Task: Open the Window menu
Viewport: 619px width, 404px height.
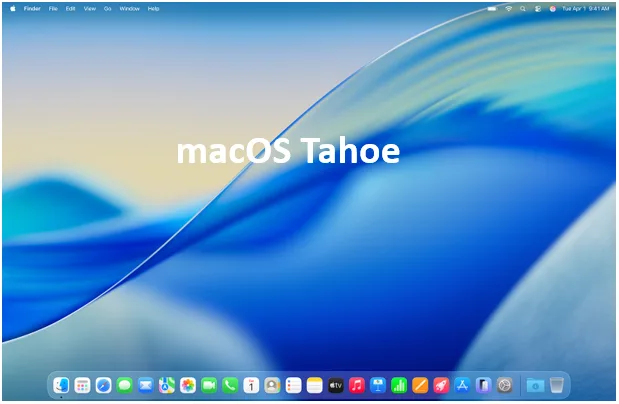Action: tap(129, 8)
